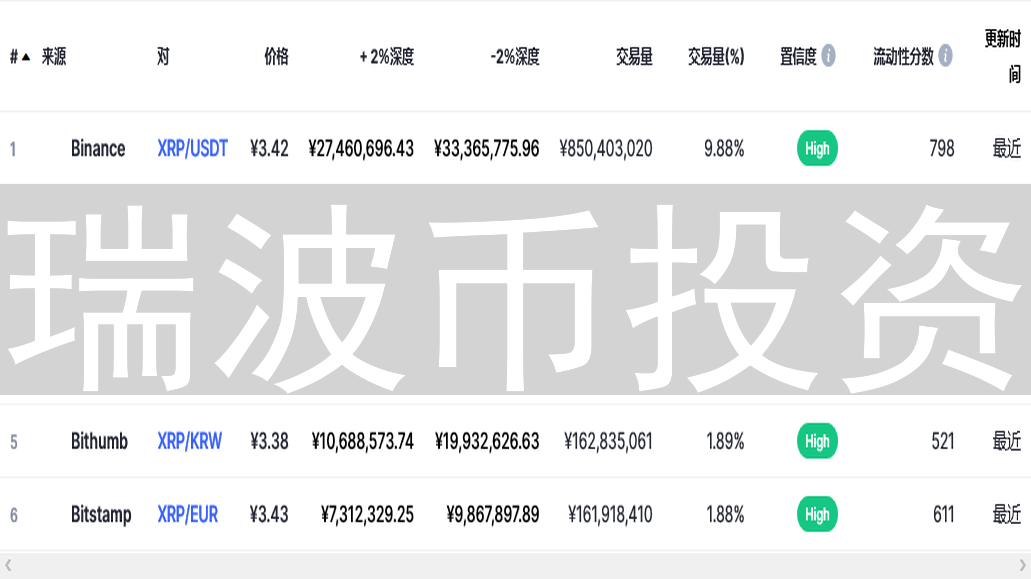Open the 流动性分数 info icon
Image resolution: width=1031 pixels, height=579 pixels.
(x=946, y=56)
